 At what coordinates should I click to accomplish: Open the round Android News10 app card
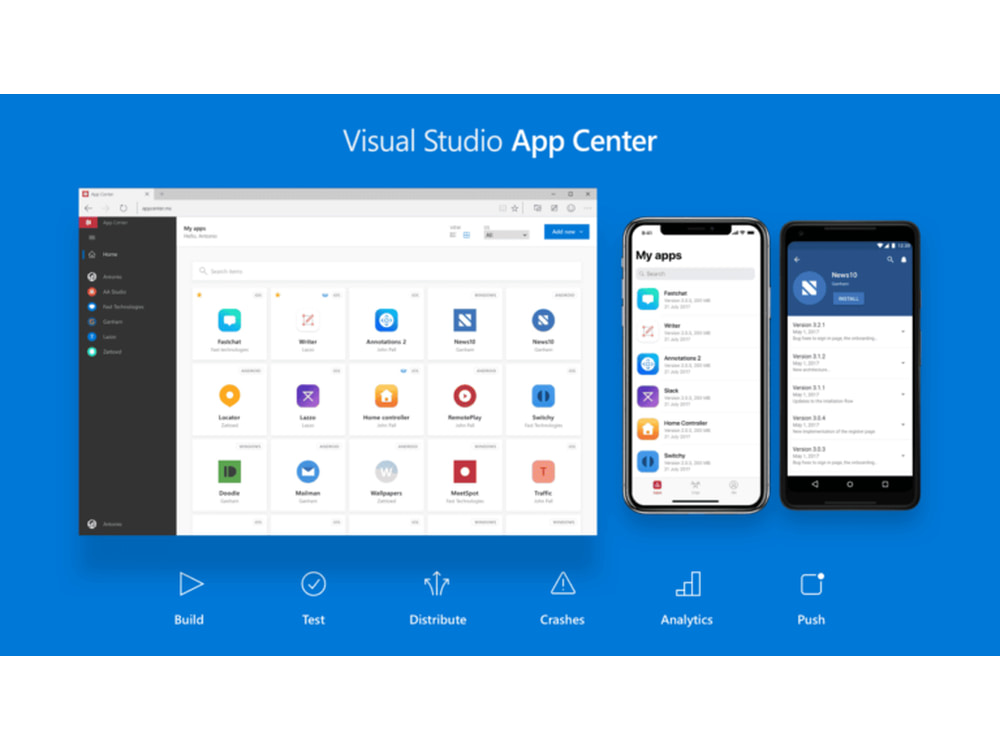(543, 324)
